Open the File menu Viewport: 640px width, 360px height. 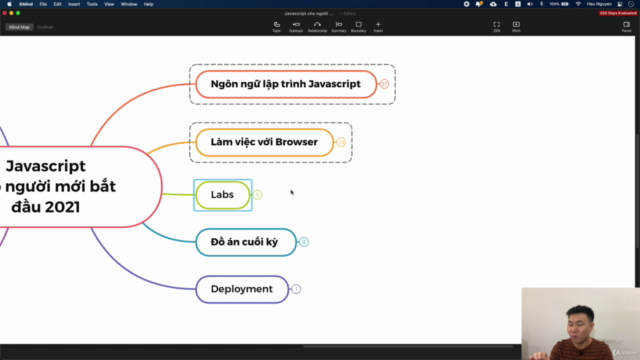(x=43, y=4)
